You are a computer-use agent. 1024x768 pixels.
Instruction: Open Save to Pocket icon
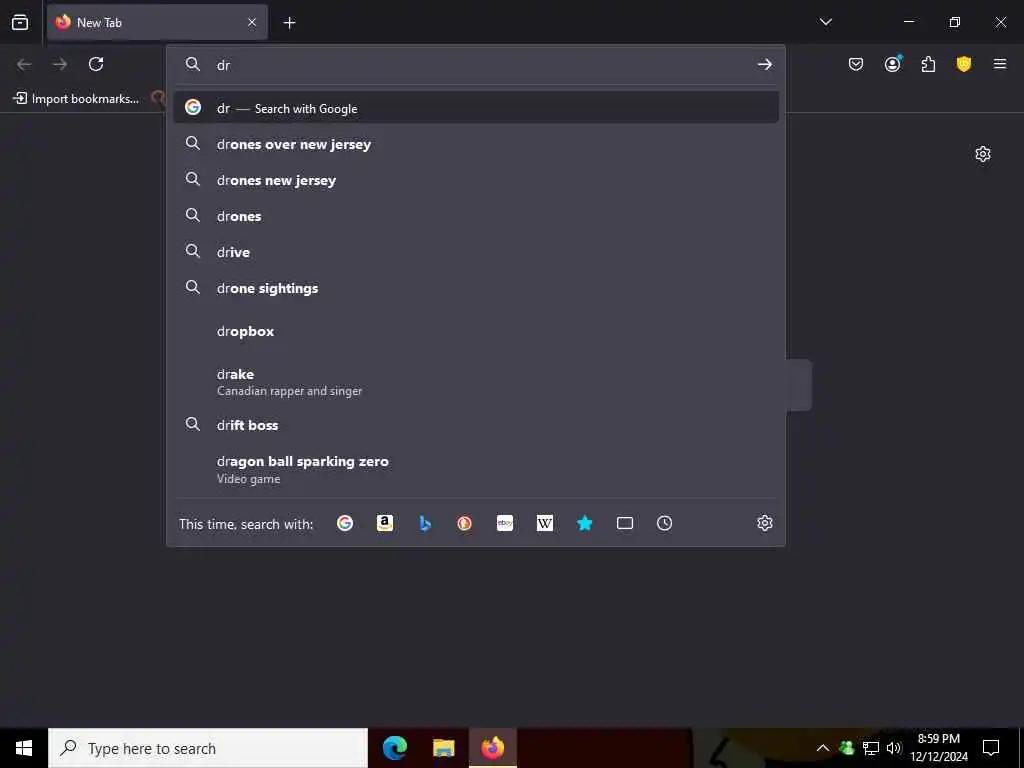tap(856, 64)
